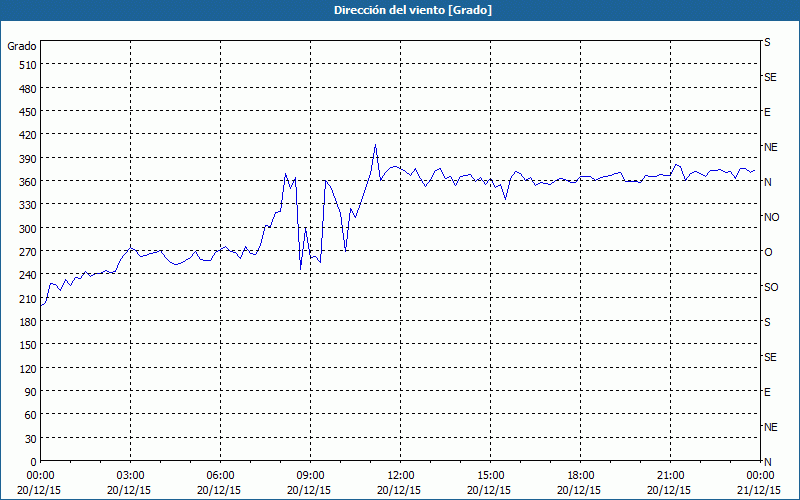The width and height of the screenshot is (800, 500).
Task: Select the 210 y-axis tick label
Action: pyautogui.click(x=28, y=299)
